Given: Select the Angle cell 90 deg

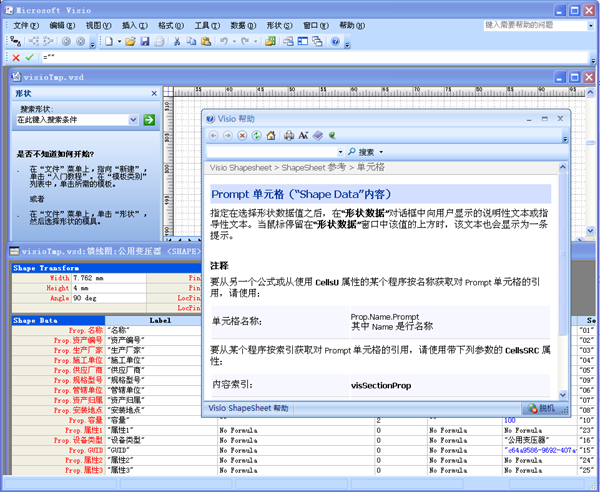Looking at the screenshot, I should (109, 298).
